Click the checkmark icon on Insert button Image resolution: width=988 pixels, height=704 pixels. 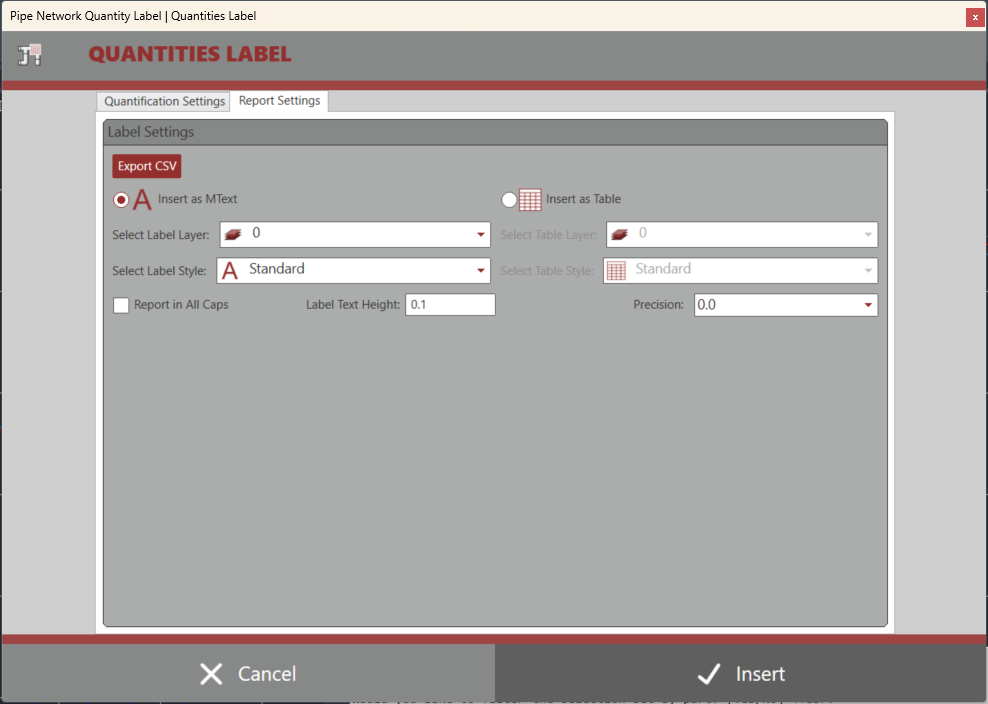tap(709, 674)
